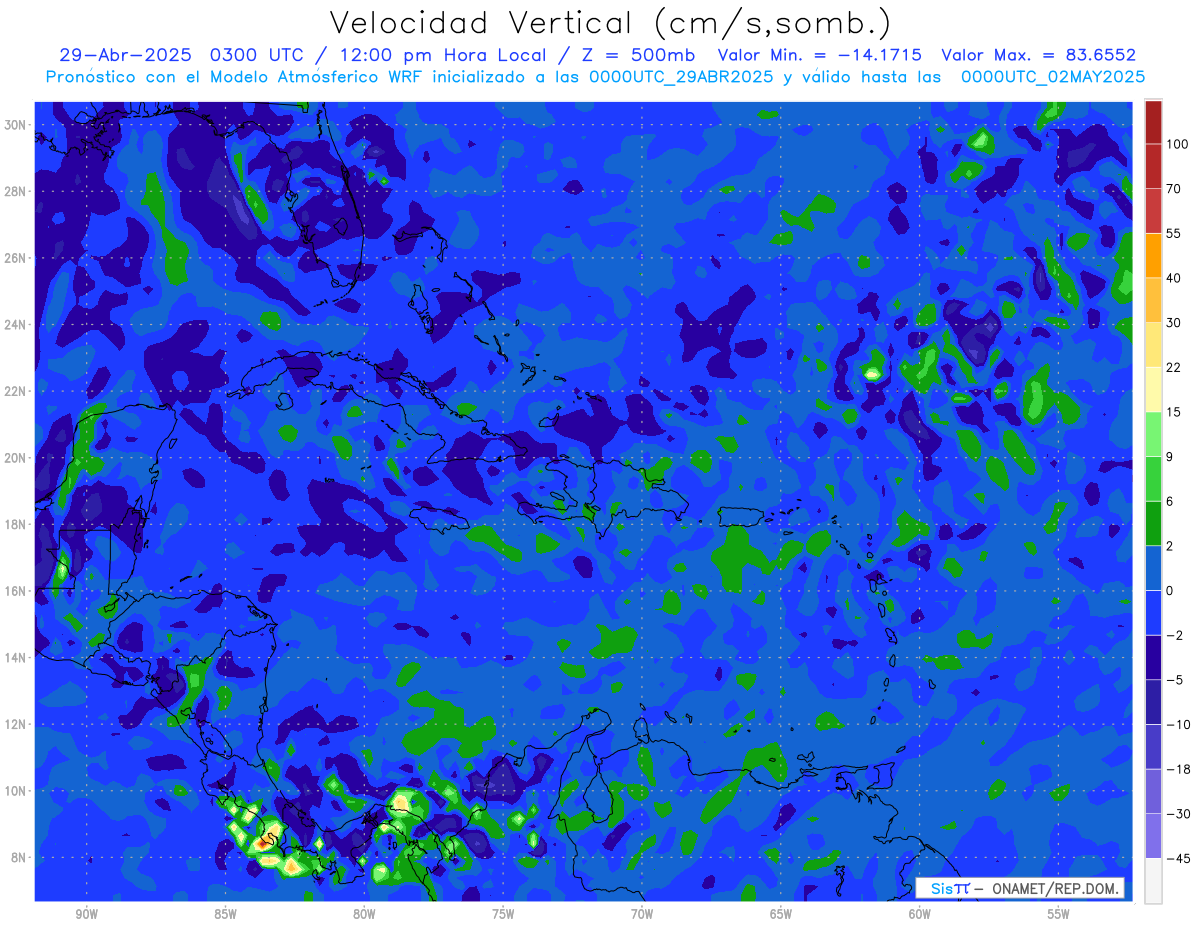Click the colorbar label "70"
Image resolution: width=1200 pixels, height=927 pixels.
coord(1174,188)
